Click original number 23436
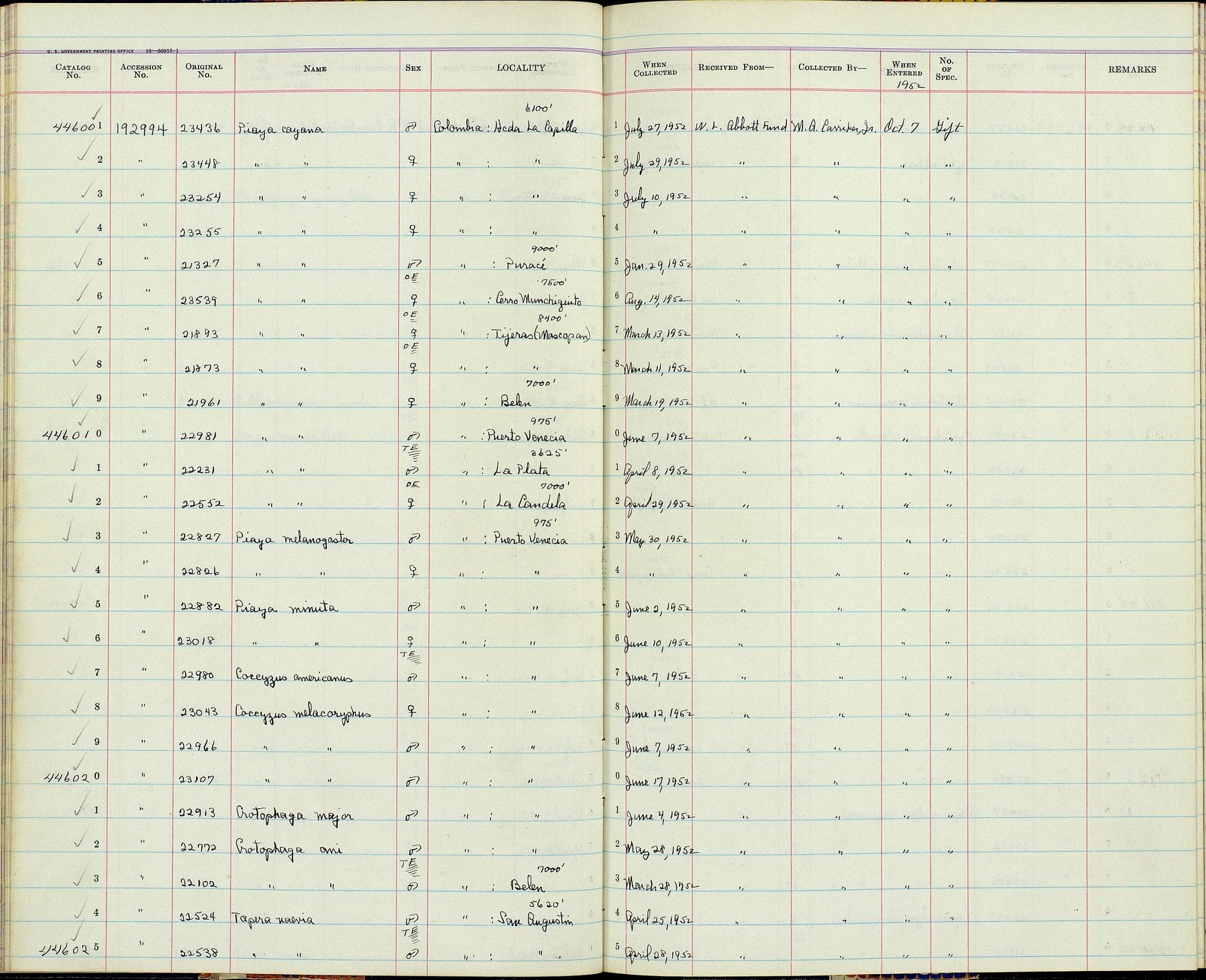The width and height of the screenshot is (1206, 980). pos(201,130)
